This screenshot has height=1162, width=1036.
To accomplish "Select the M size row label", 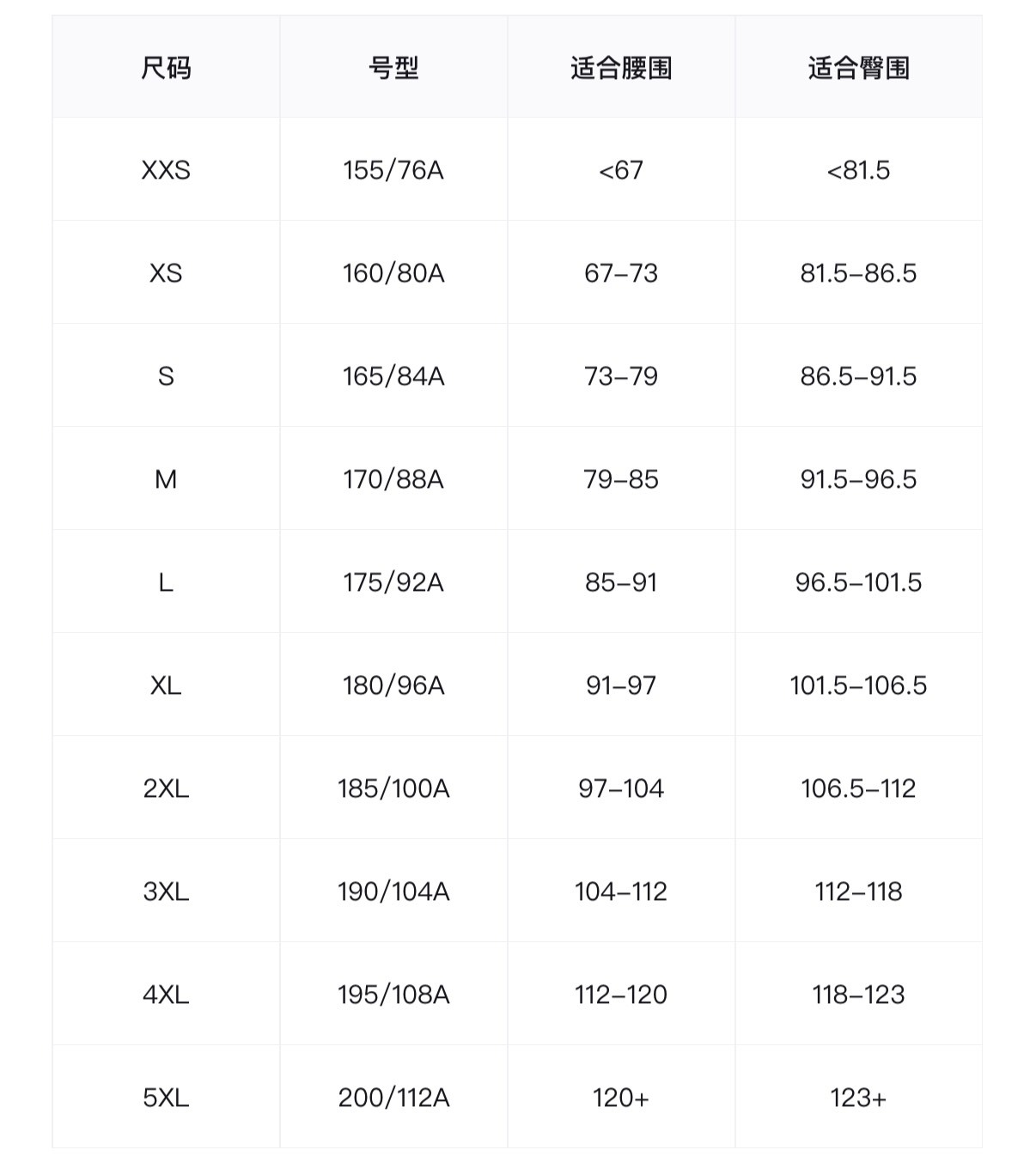I will point(166,479).
